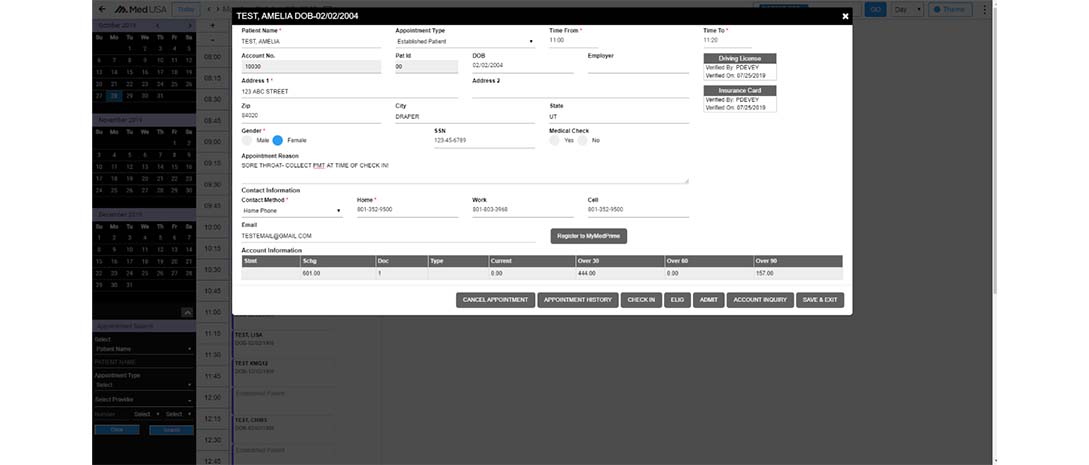Viewport: 1089px width, 465px height.
Task: Open the Select Provider dropdown
Action: point(144,400)
